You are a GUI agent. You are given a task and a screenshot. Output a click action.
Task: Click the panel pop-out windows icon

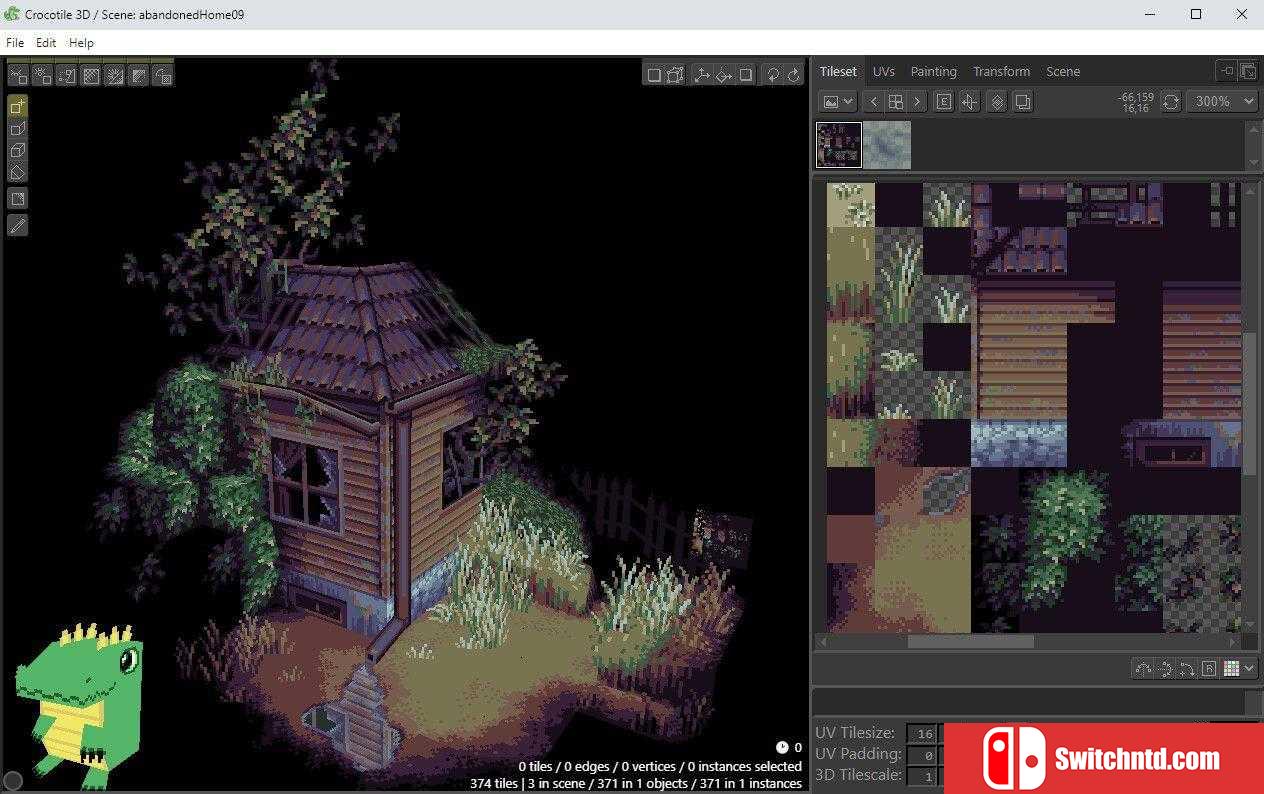click(1248, 71)
